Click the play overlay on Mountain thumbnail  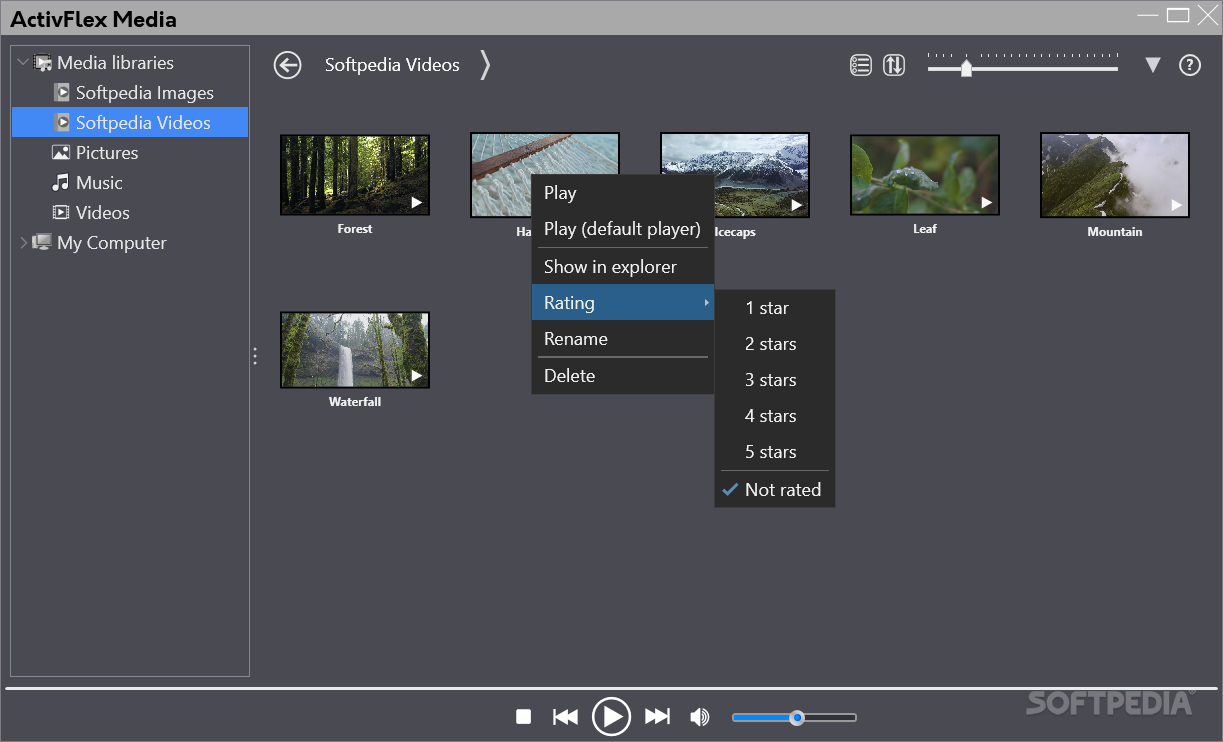point(1177,205)
